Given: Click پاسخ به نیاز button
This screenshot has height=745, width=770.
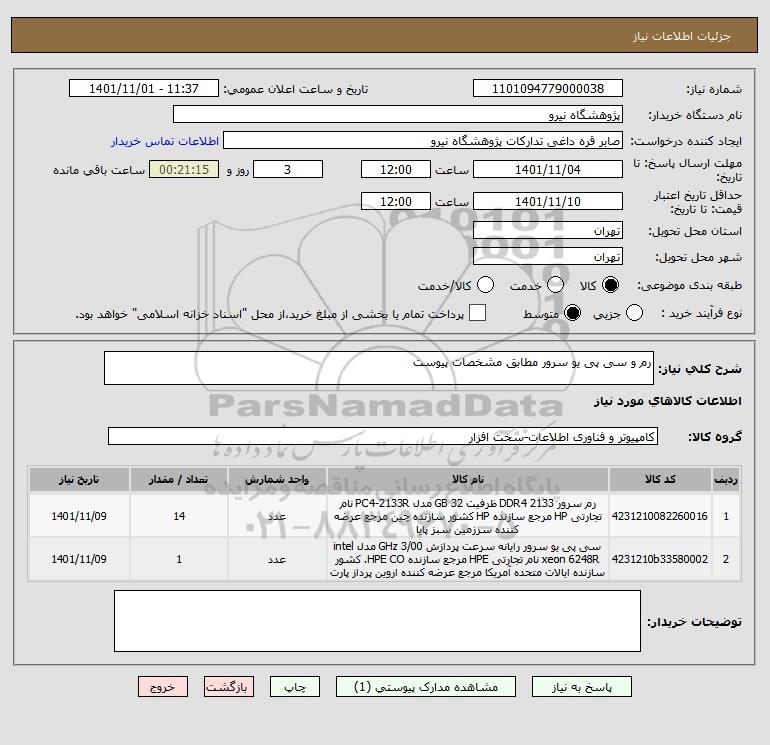Looking at the screenshot, I should pos(581,687).
